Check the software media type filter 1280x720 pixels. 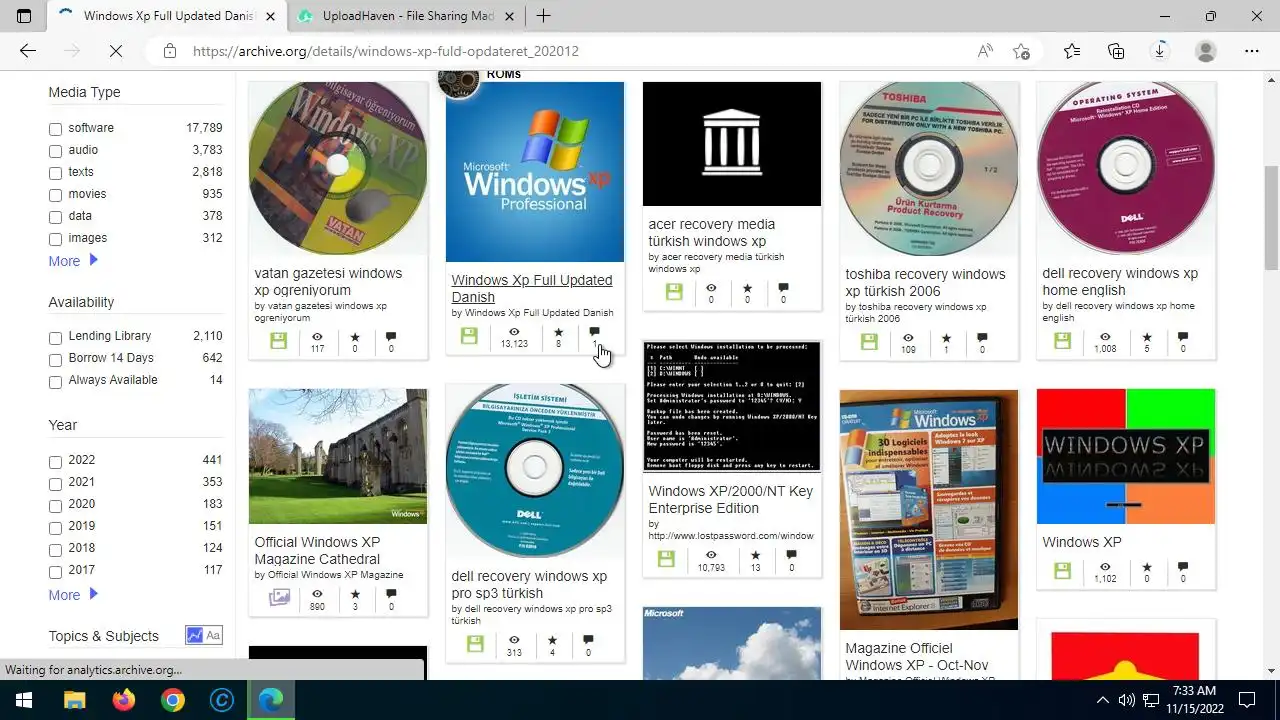pos(55,129)
